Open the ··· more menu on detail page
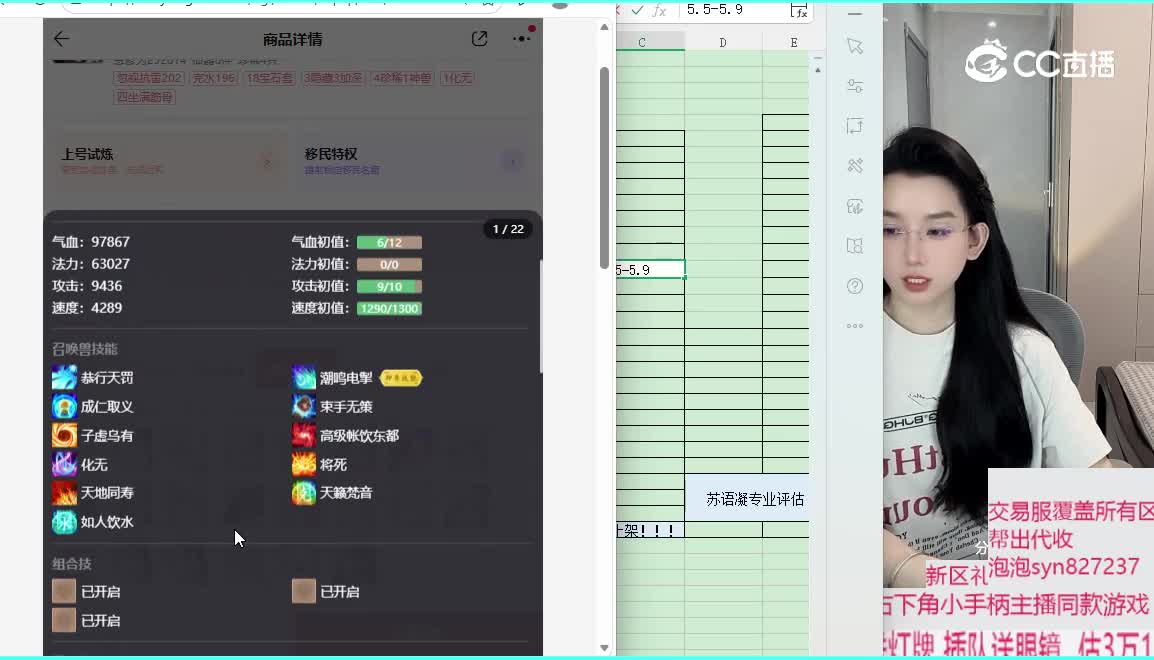Image resolution: width=1154 pixels, height=660 pixels. 519,38
